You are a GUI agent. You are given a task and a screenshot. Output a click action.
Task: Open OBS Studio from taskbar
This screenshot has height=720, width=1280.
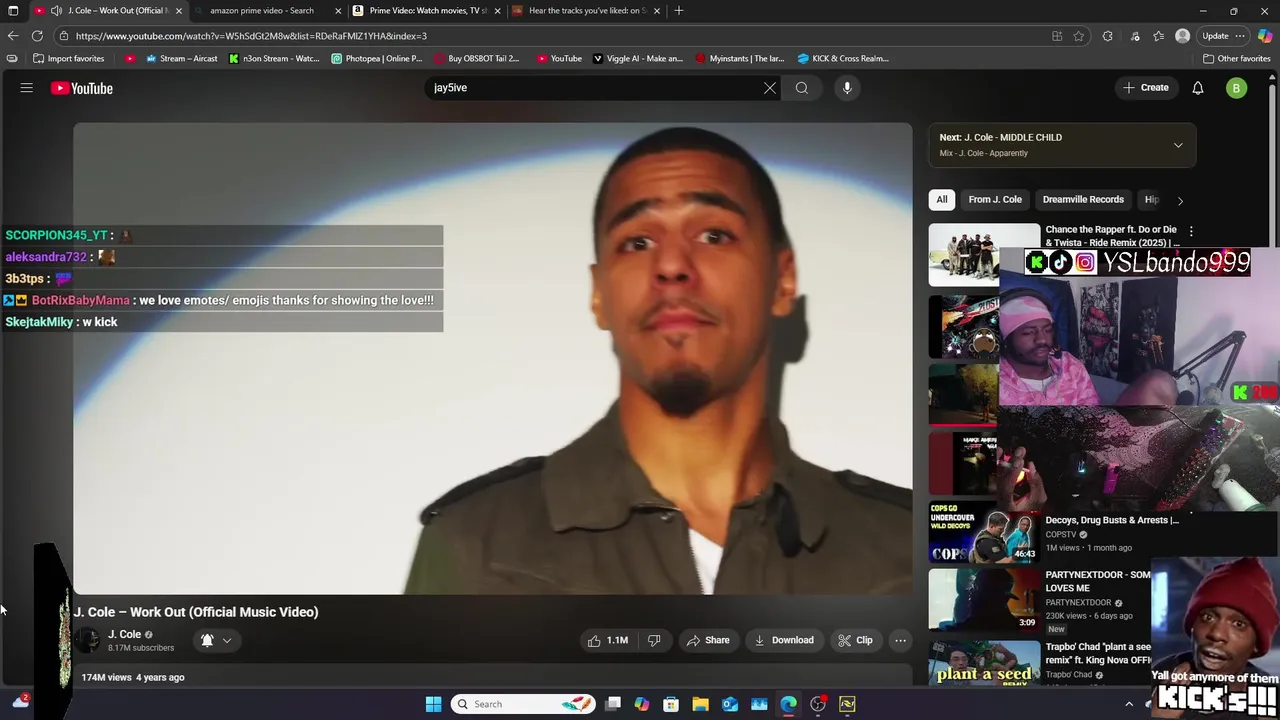tap(818, 704)
